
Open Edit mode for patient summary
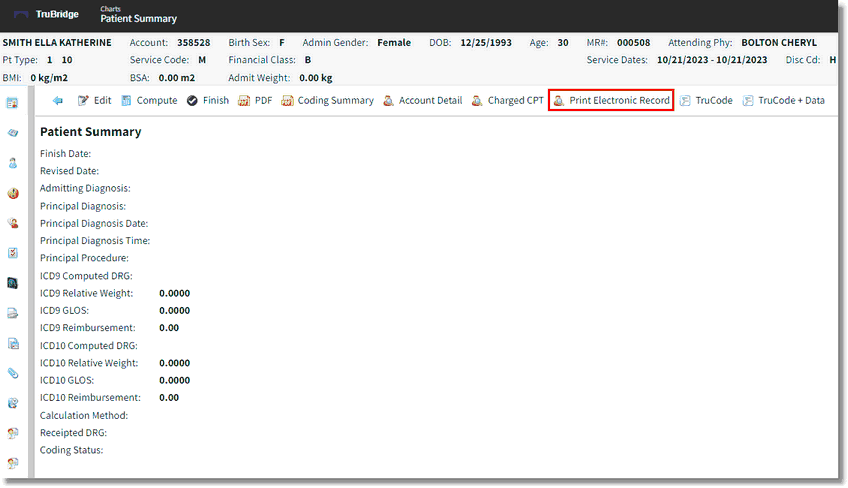tap(95, 101)
